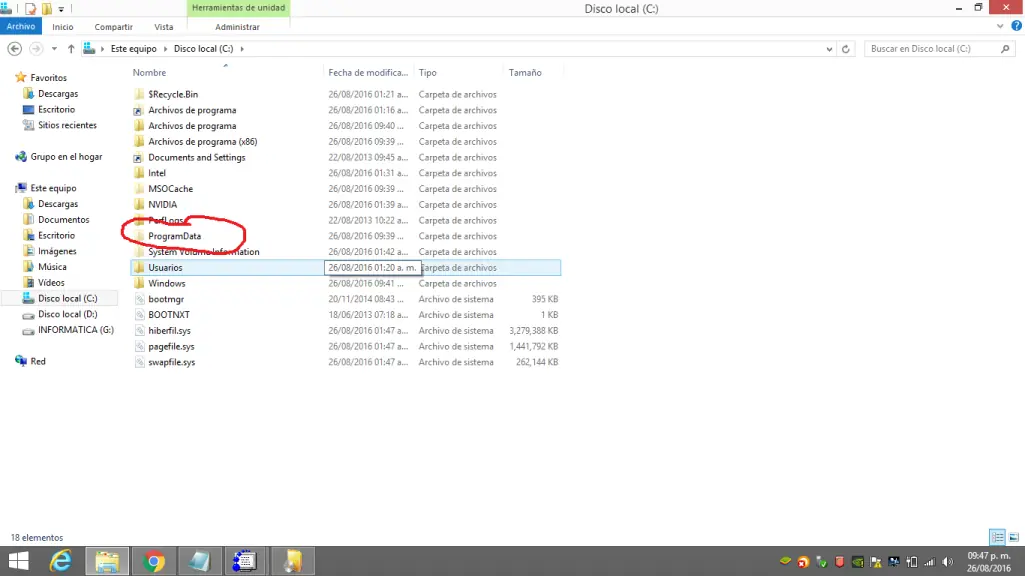
Task: Select Red in the navigation pane
Action: (38, 361)
